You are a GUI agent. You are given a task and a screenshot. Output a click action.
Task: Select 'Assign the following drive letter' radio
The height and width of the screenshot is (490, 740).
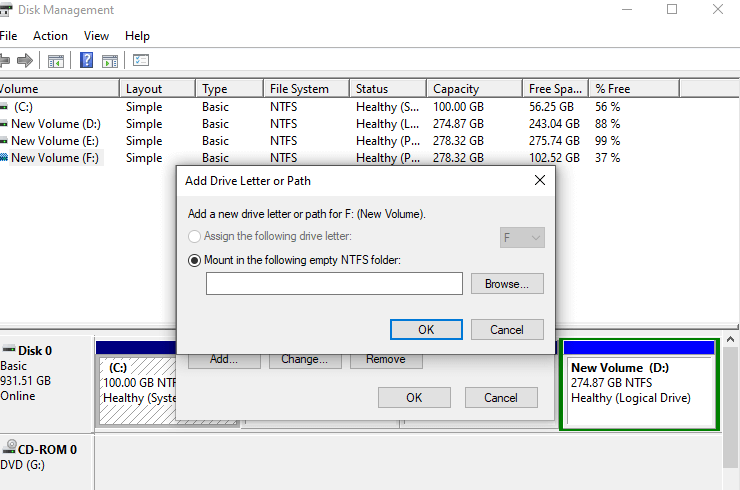[194, 236]
